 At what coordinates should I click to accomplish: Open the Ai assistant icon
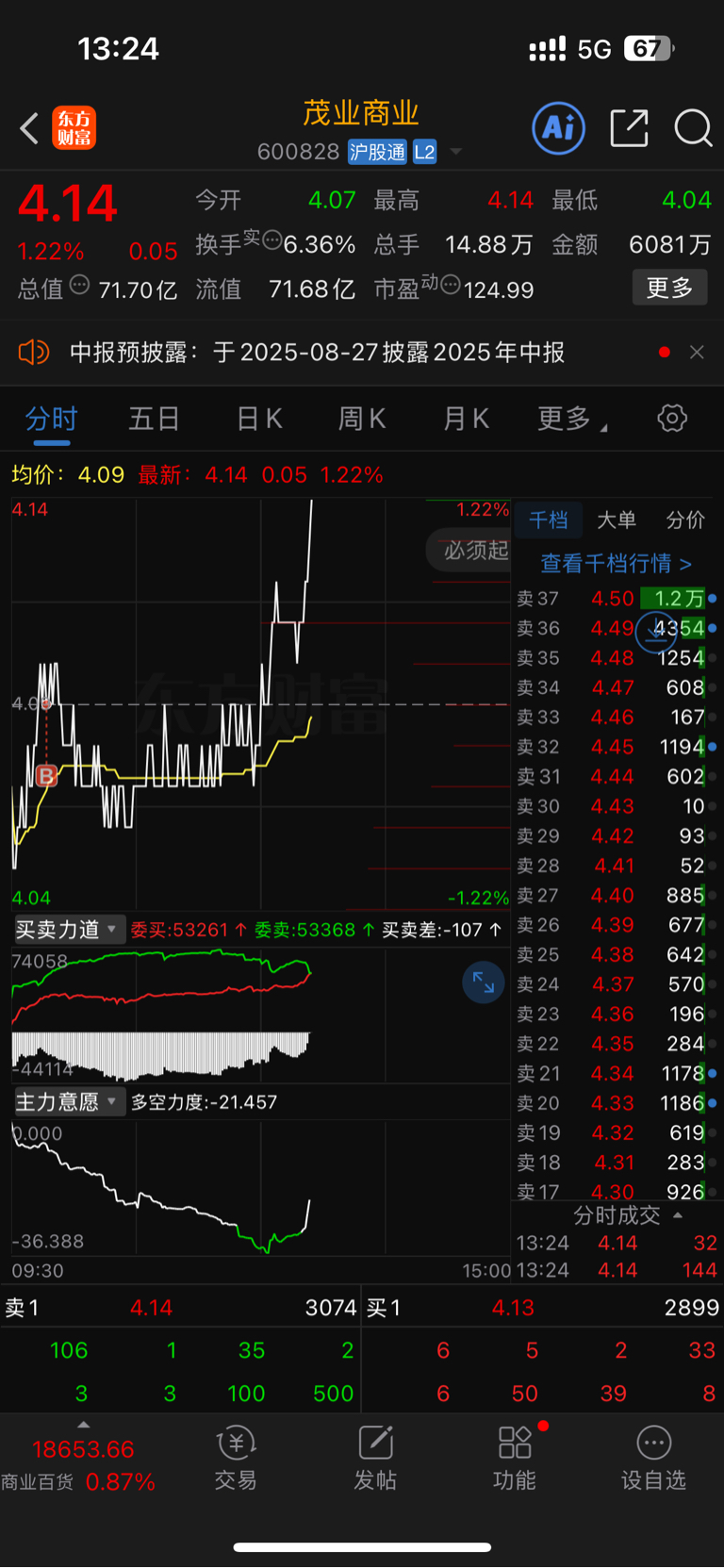click(559, 127)
